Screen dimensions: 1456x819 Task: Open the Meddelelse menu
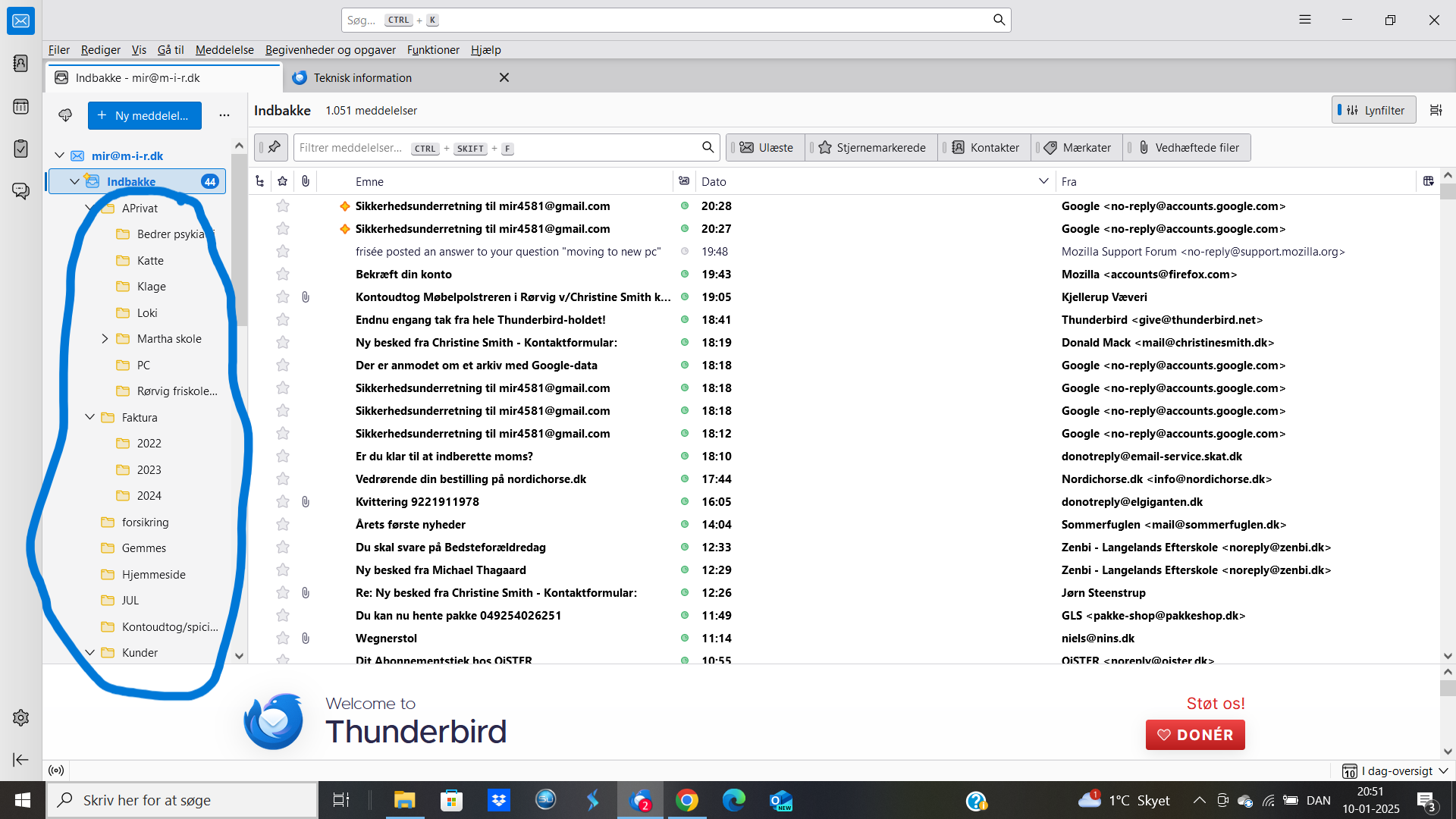[224, 49]
